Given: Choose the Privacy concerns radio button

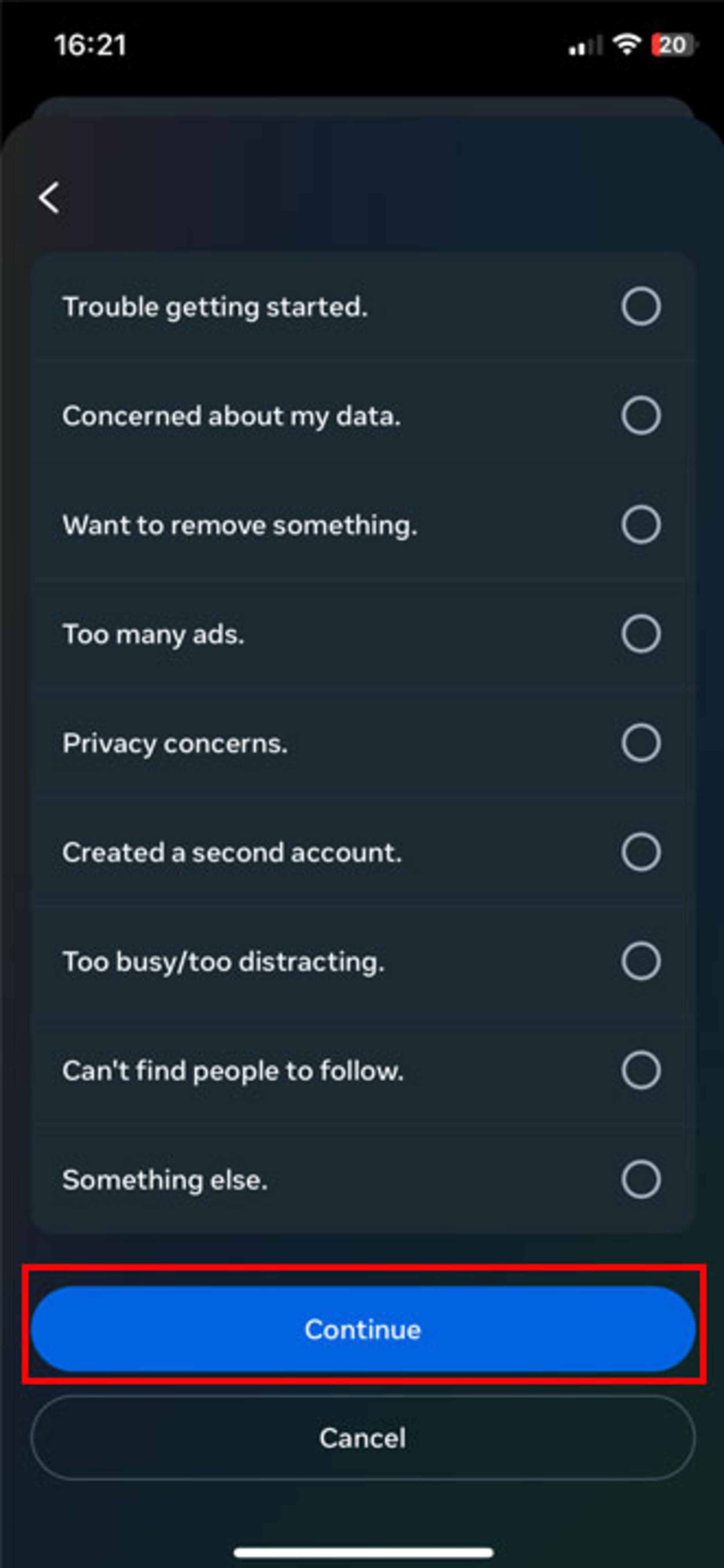Looking at the screenshot, I should (641, 743).
